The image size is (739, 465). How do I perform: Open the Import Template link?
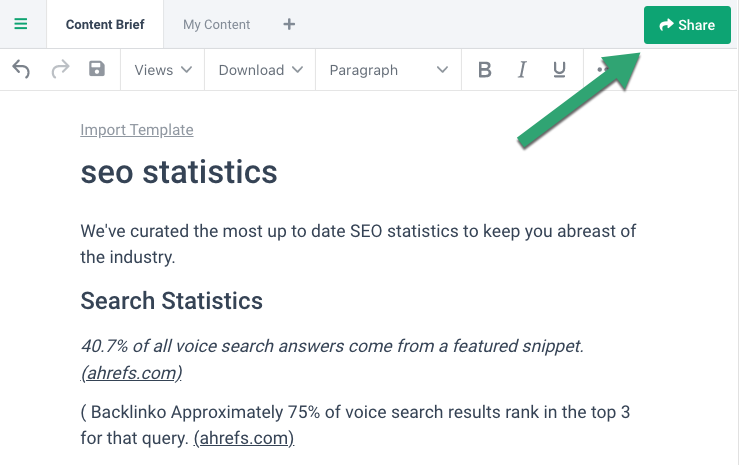[137, 130]
